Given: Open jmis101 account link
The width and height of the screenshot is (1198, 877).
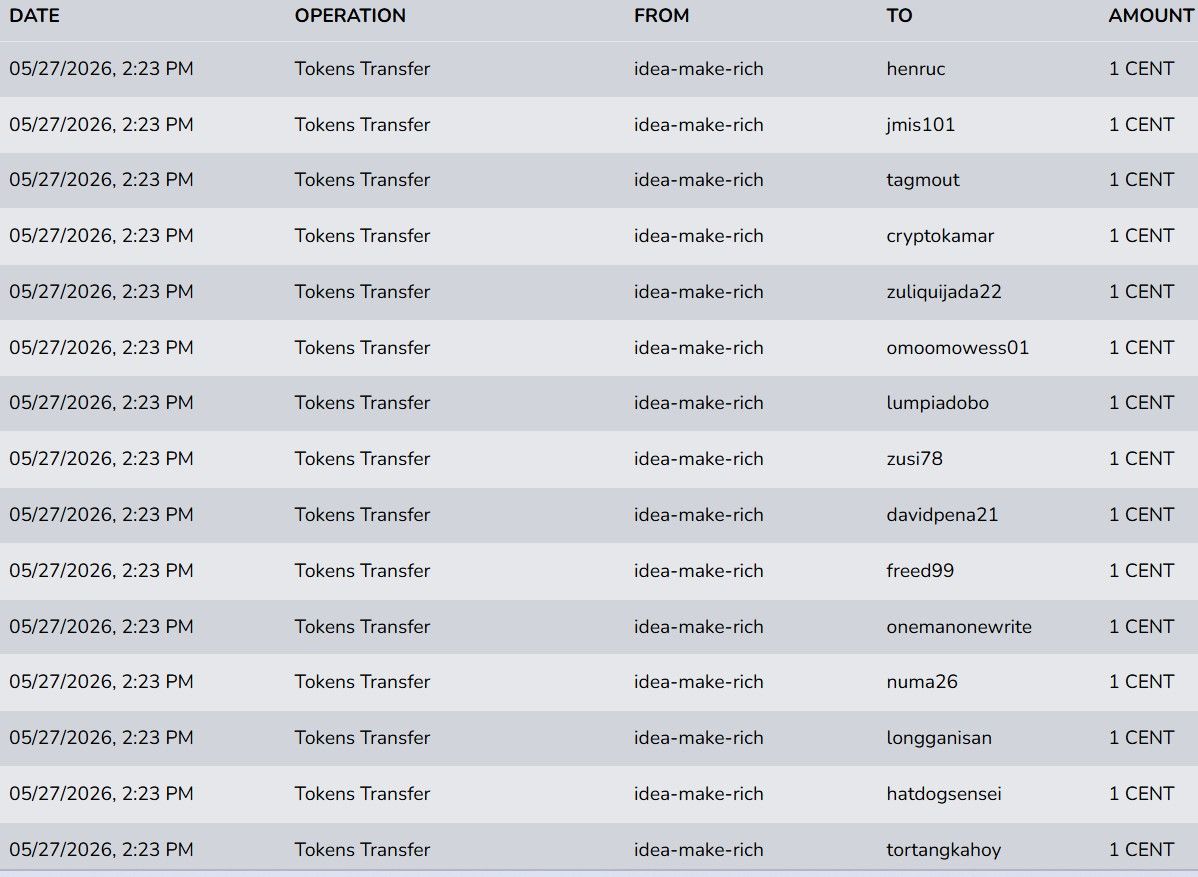Looking at the screenshot, I should [x=921, y=125].
